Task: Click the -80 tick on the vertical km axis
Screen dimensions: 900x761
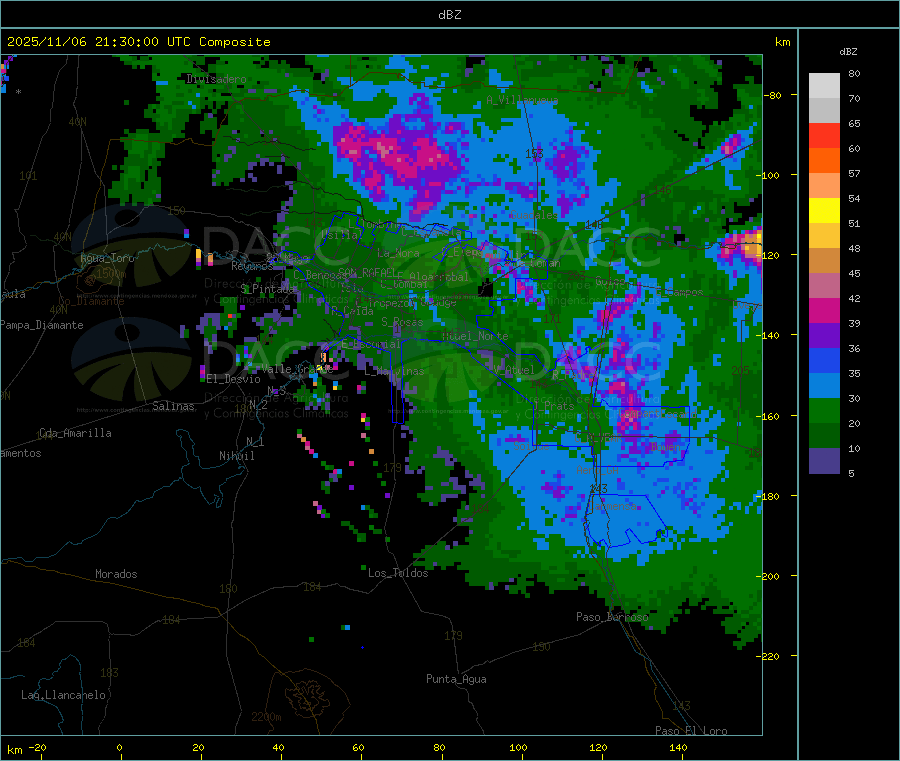Action: pos(773,95)
